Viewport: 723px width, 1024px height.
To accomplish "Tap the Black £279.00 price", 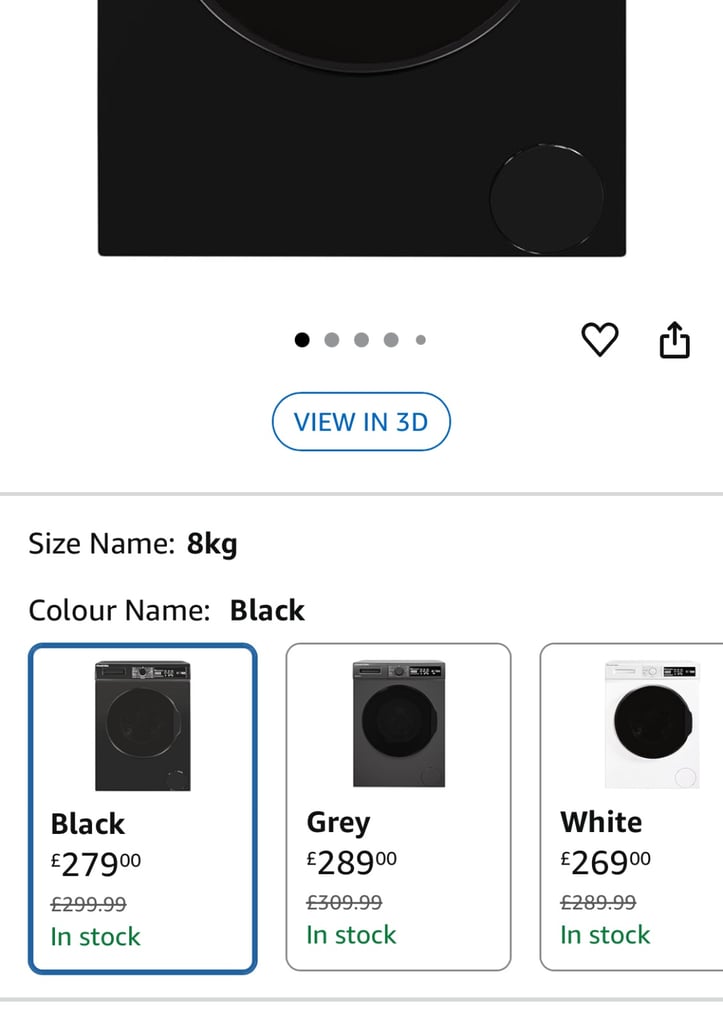I will (95, 865).
